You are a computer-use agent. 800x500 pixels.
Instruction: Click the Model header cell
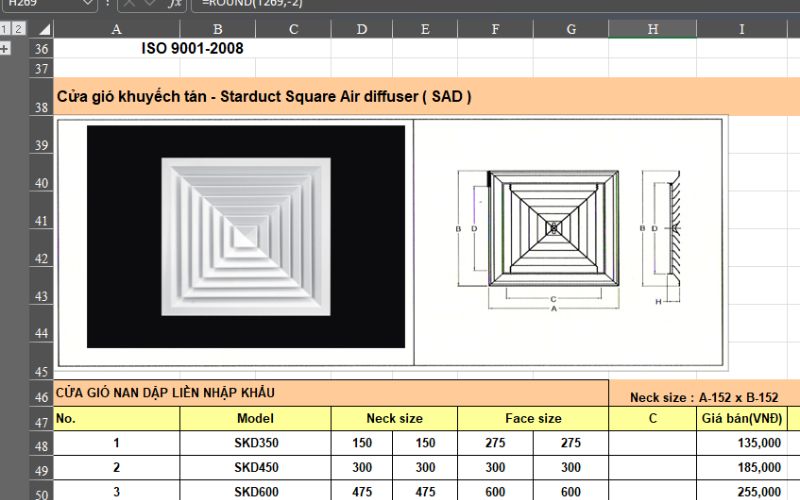coord(255,418)
